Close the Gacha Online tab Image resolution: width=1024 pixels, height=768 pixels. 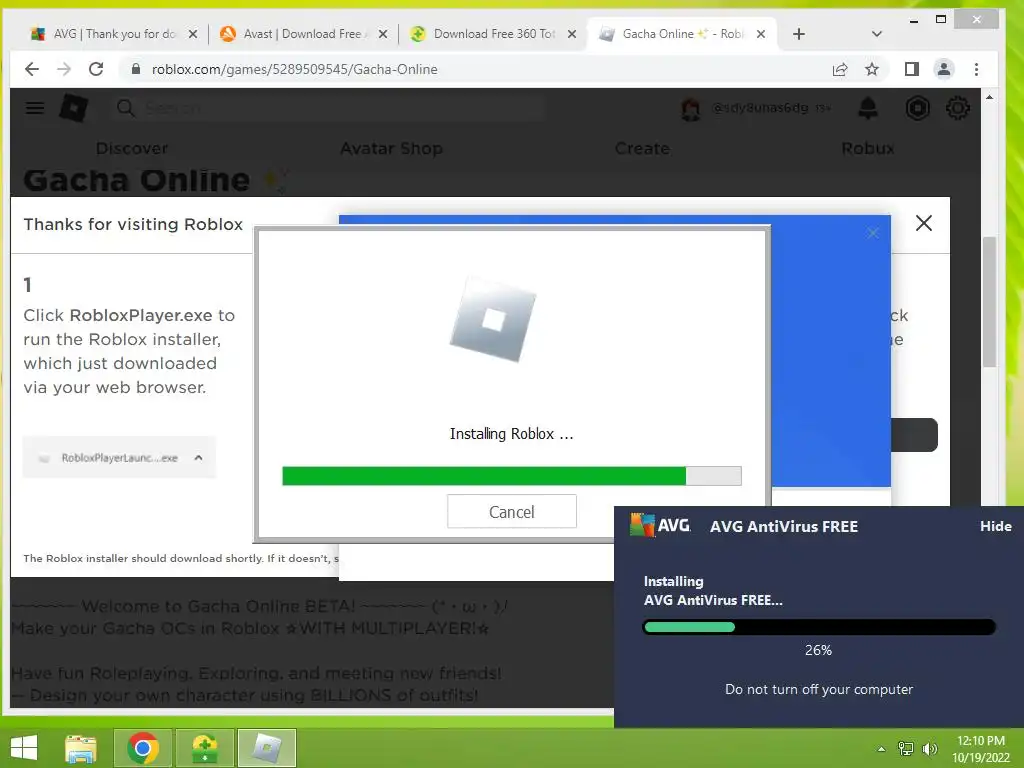761,34
